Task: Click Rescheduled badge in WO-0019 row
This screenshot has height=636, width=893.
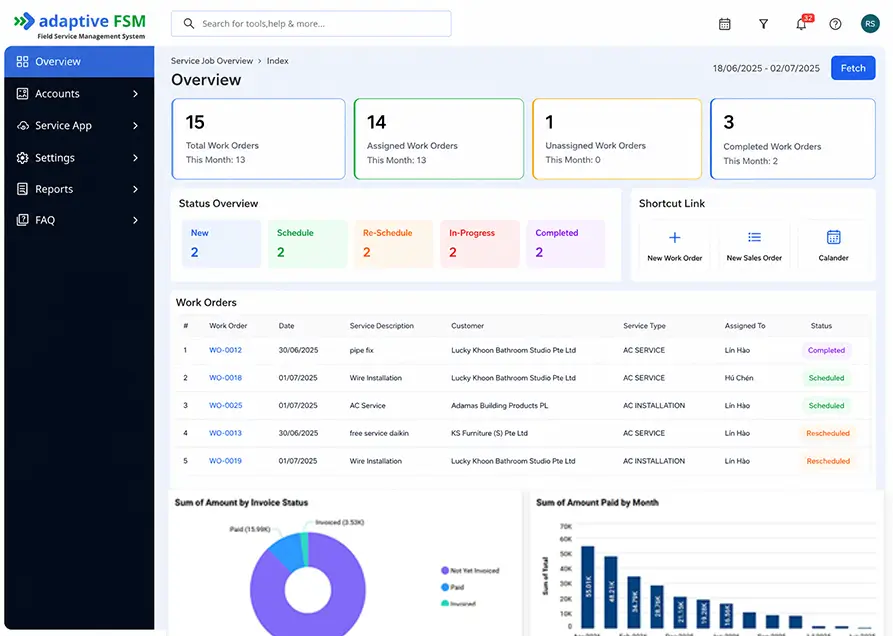Action: (828, 461)
